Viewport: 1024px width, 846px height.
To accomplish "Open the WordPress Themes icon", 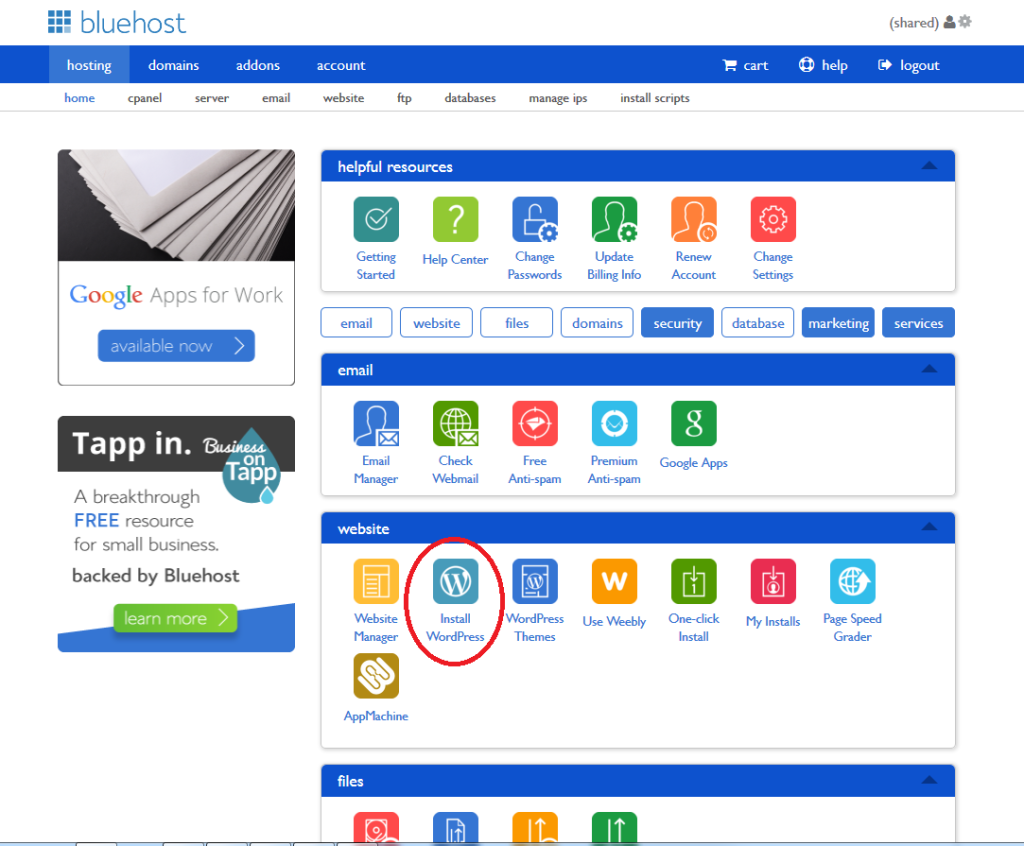I will tap(535, 581).
